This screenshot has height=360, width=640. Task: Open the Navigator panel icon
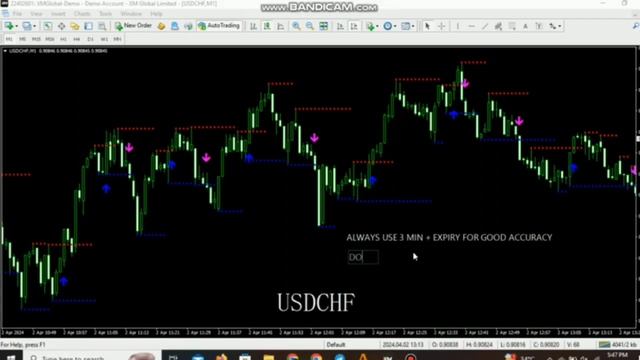point(75,26)
